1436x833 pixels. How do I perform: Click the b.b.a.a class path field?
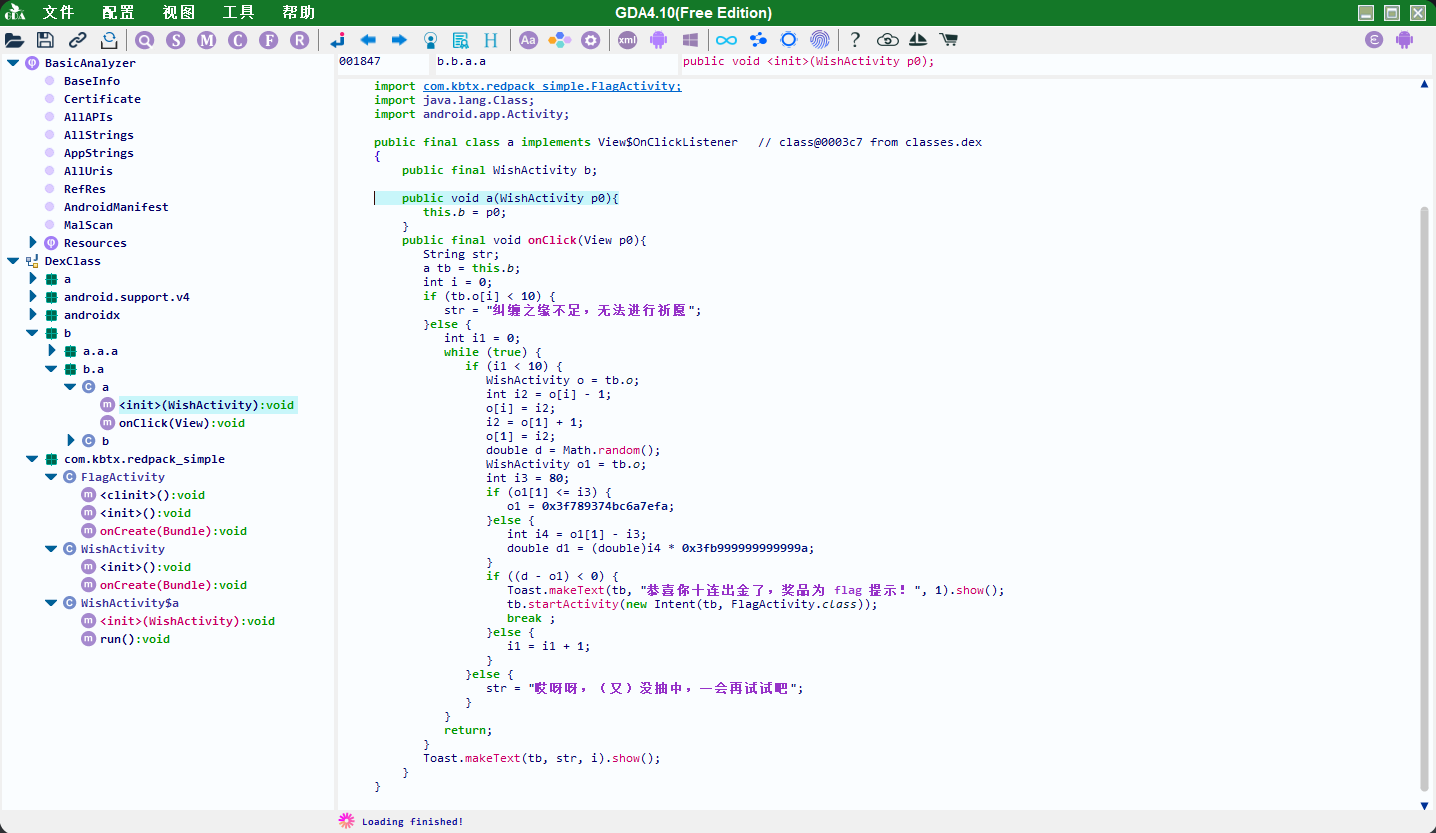pos(556,62)
